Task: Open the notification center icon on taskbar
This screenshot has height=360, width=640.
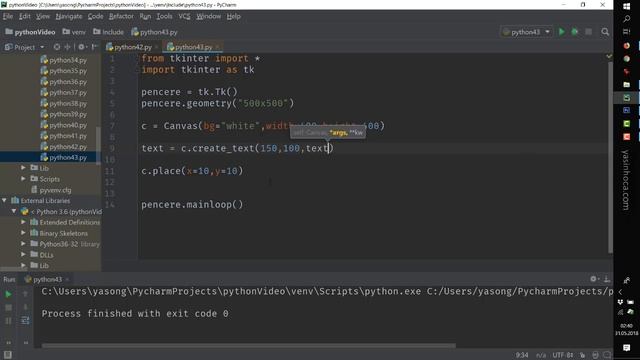Action: (x=627, y=347)
